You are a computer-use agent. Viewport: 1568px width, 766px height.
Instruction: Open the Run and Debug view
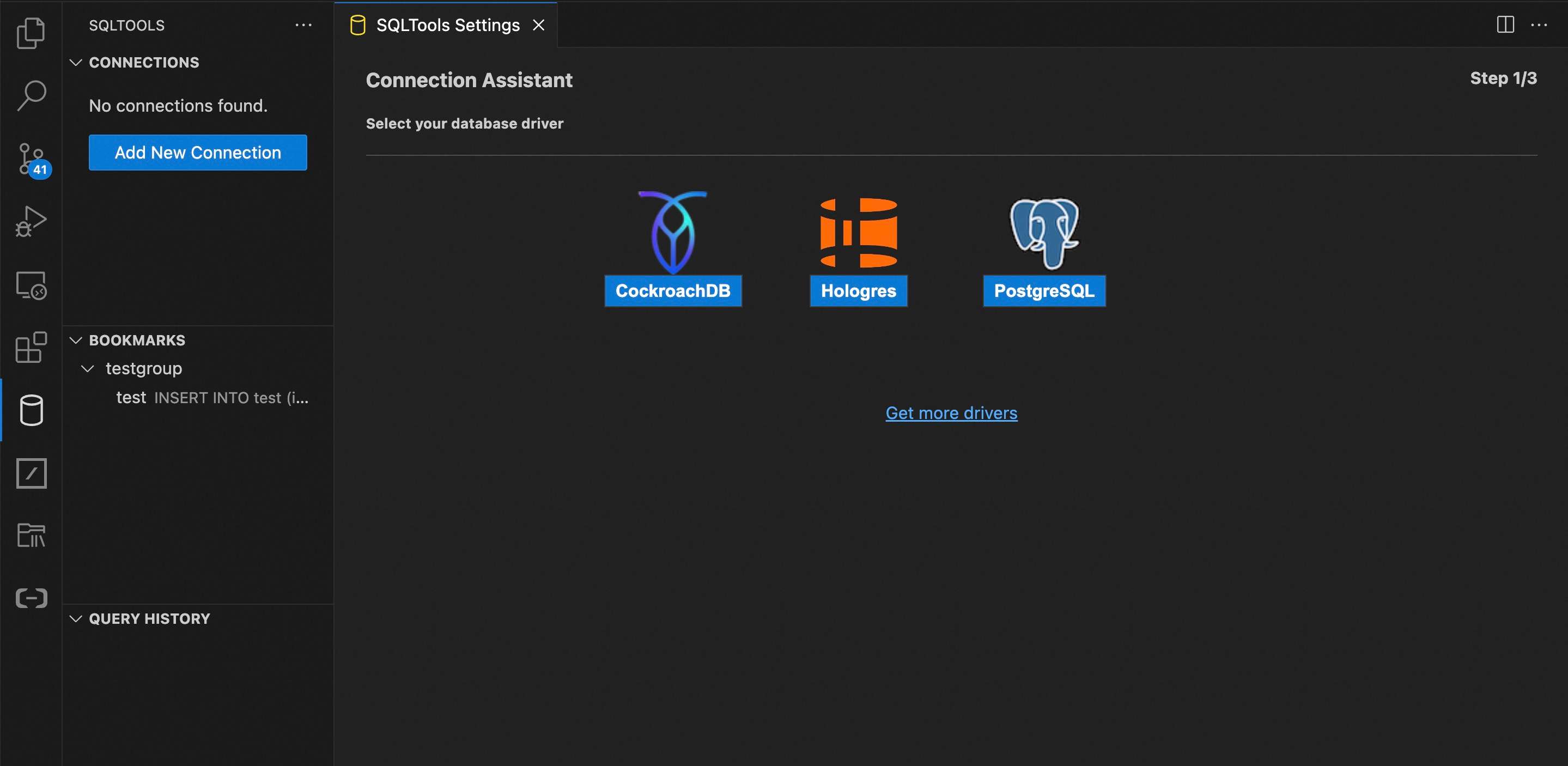click(x=31, y=222)
